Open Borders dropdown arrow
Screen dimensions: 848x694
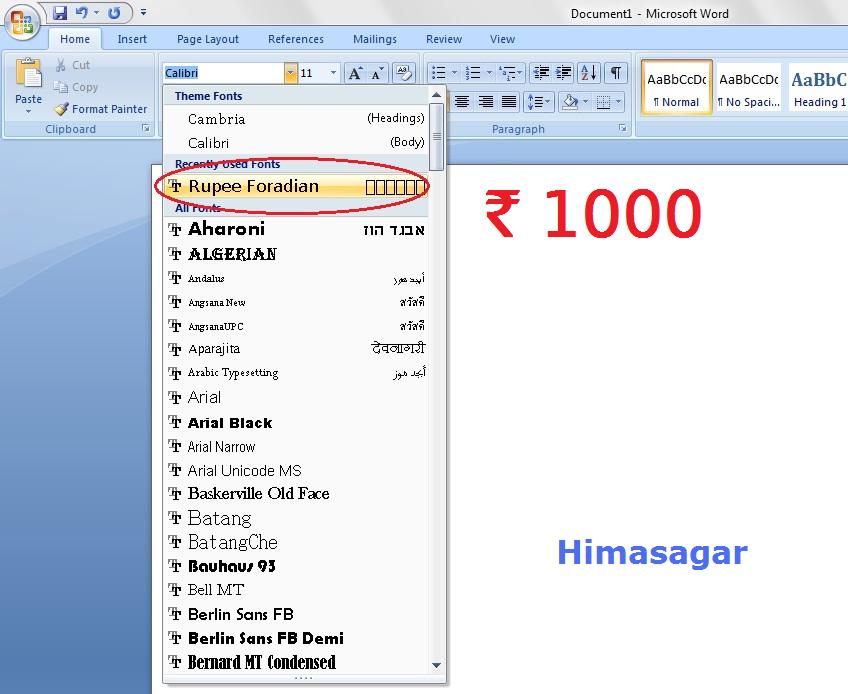click(x=619, y=102)
